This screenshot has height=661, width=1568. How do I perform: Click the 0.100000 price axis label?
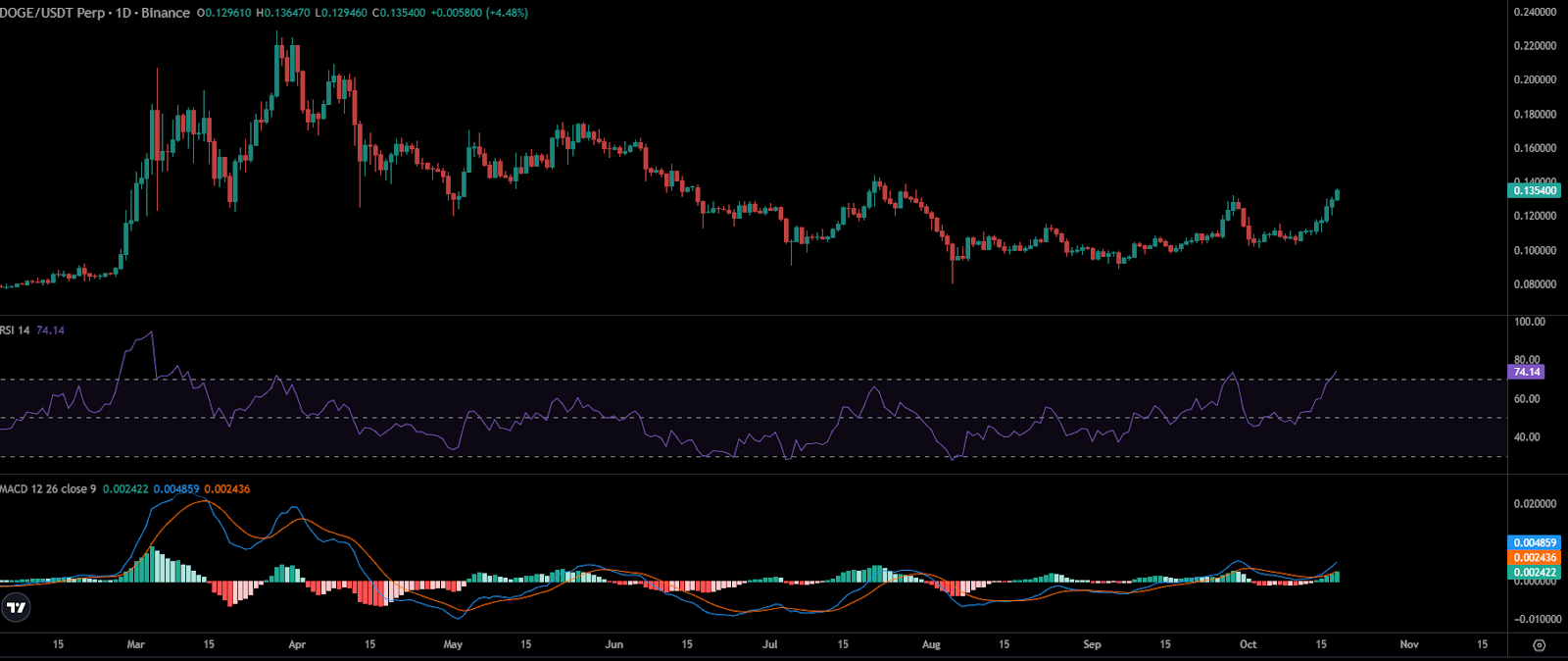(x=1535, y=251)
